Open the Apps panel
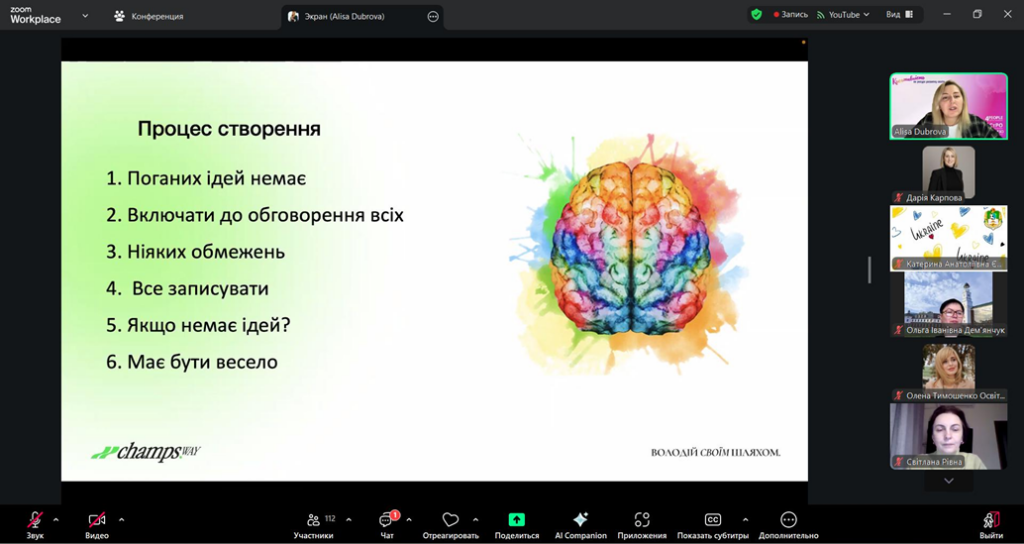The image size is (1024, 544). tap(641, 520)
